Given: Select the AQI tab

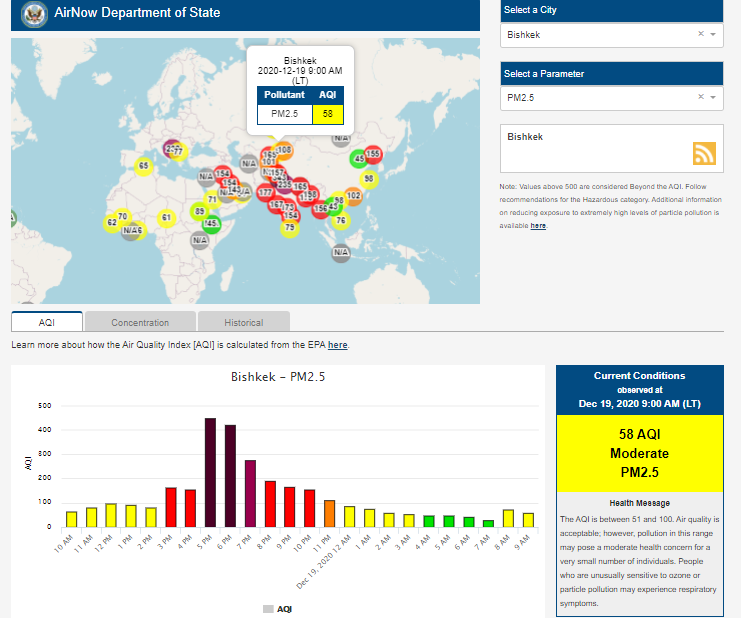Looking at the screenshot, I should click(x=47, y=322).
